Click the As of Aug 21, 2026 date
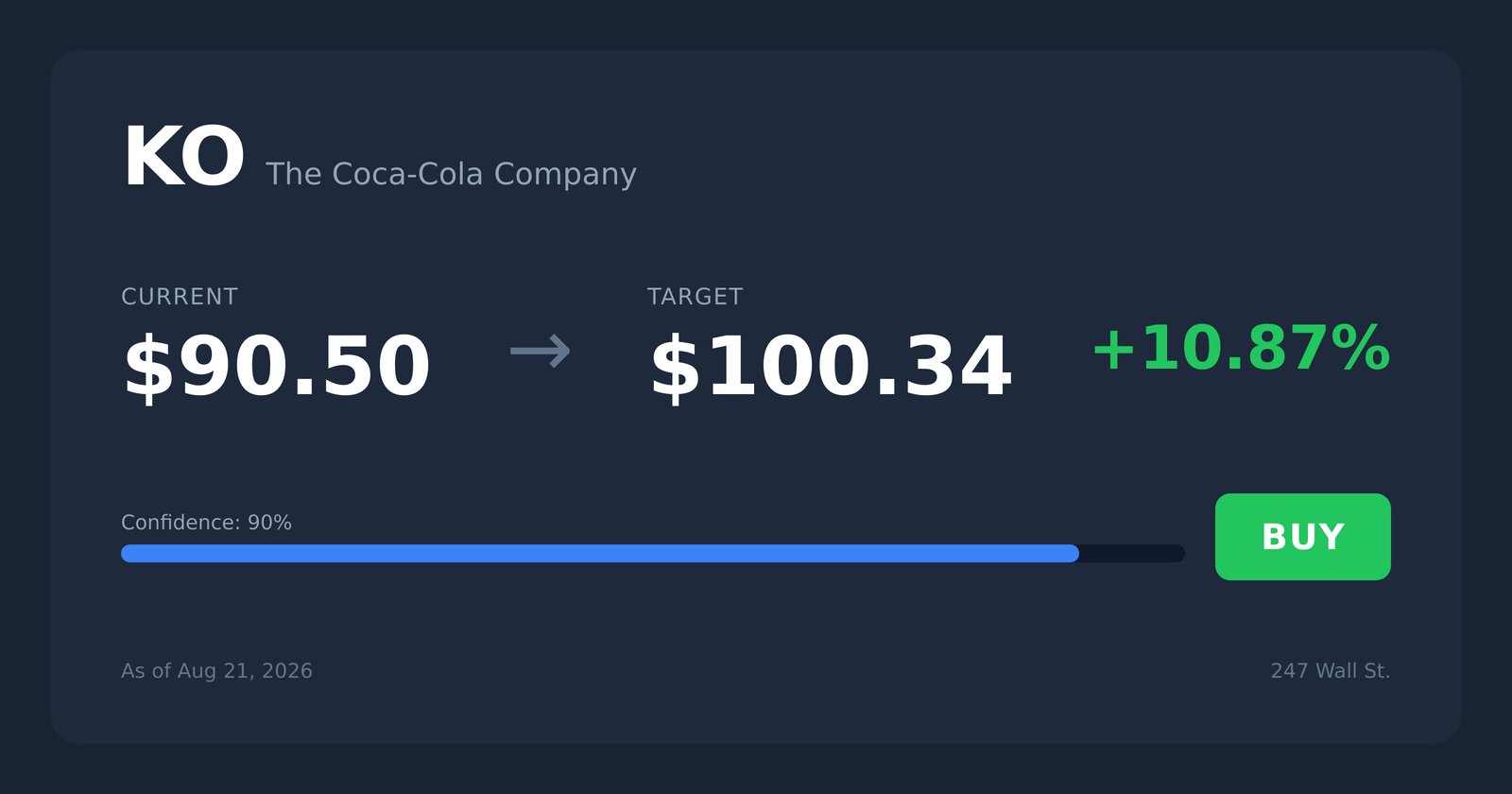The height and width of the screenshot is (794, 1512). 216,671
